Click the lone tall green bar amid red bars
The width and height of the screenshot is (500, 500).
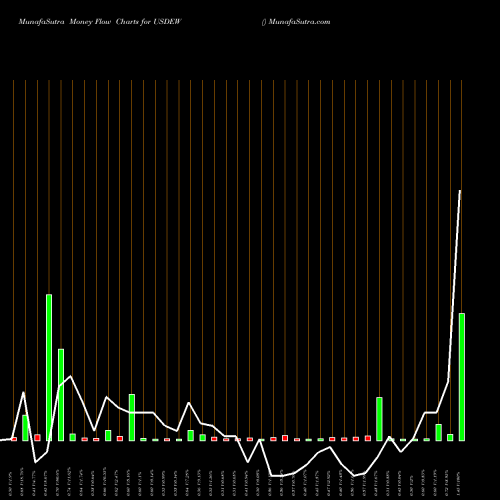(x=379, y=419)
